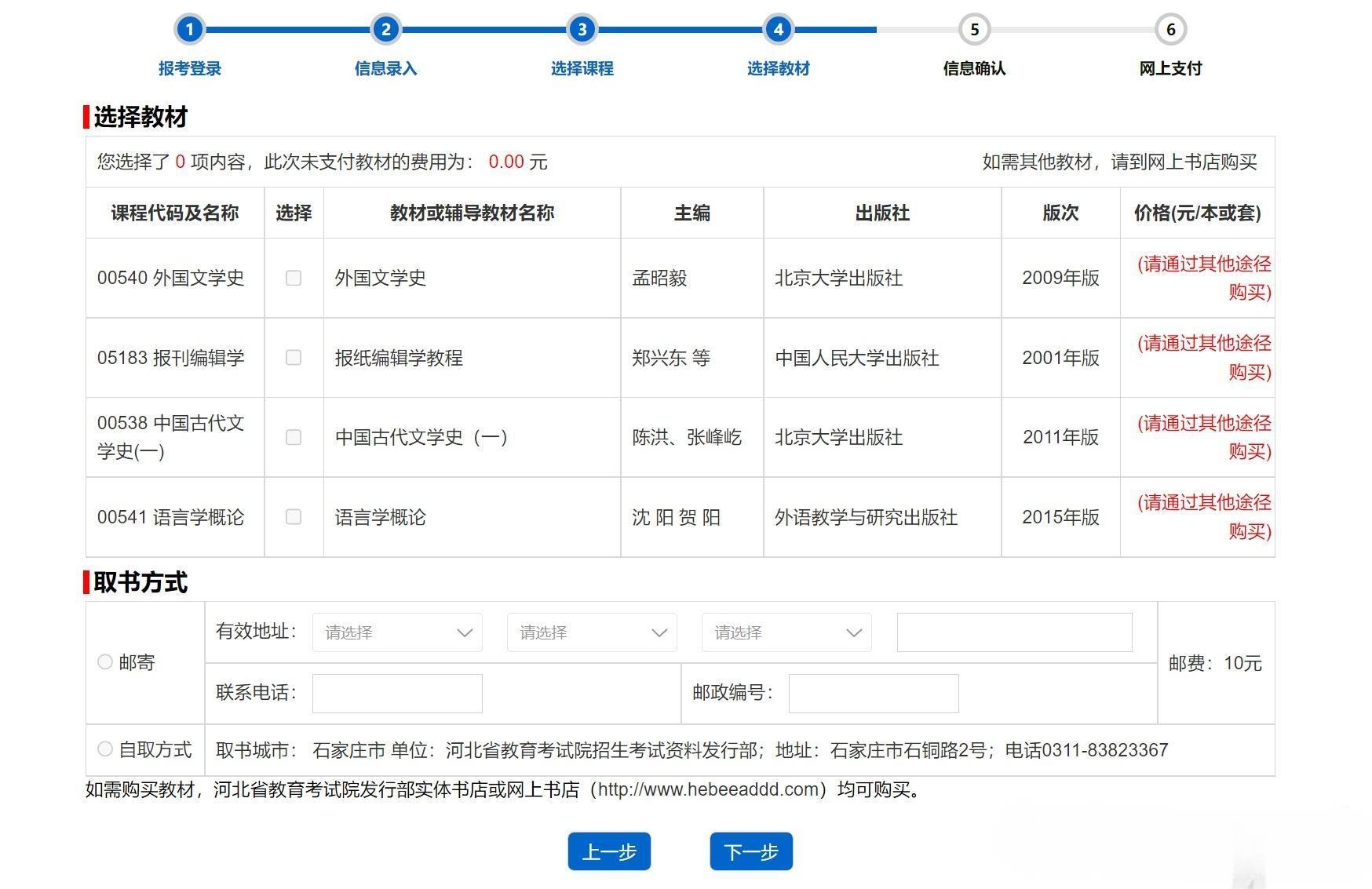The height and width of the screenshot is (889, 1372).
Task: Open the first 请选择 address dropdown
Action: pyautogui.click(x=396, y=632)
